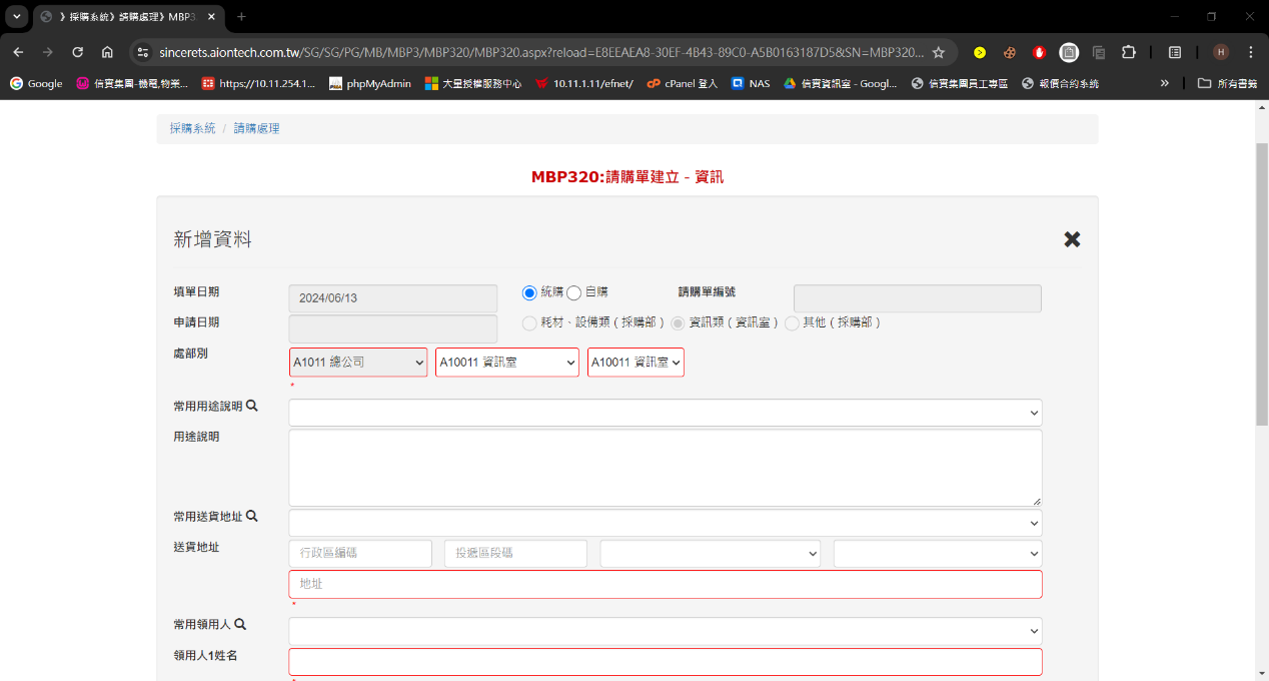Open the cPanel 登入 bookmark
The width and height of the screenshot is (1269, 681).
pos(682,83)
